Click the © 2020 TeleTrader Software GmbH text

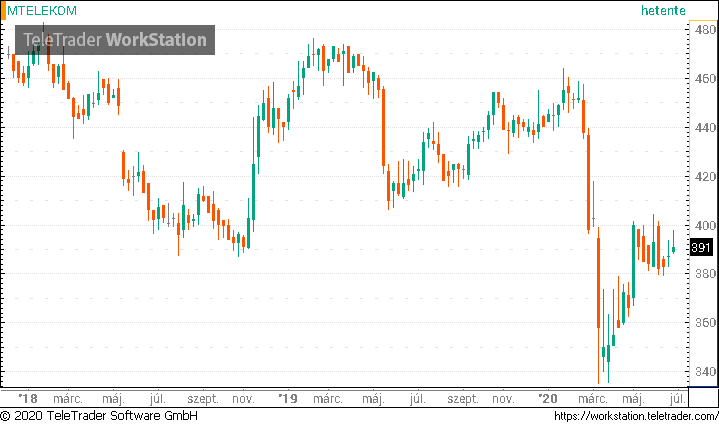[99, 416]
